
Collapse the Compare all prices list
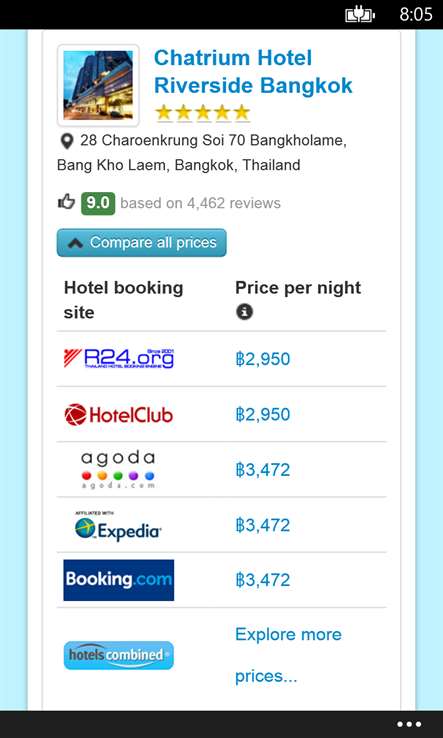tap(142, 243)
